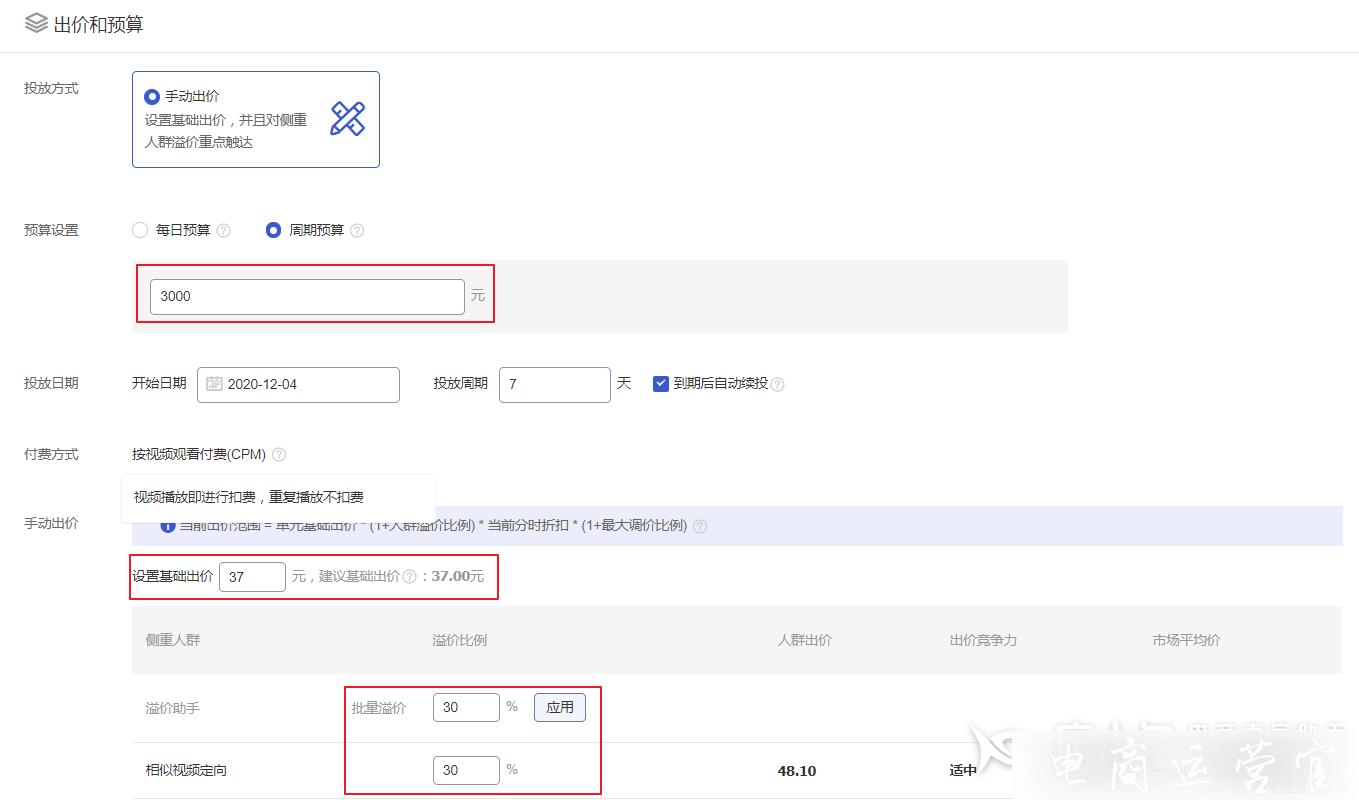This screenshot has width=1359, height=803.
Task: Select the 手动出价 radio option
Action: (152, 97)
